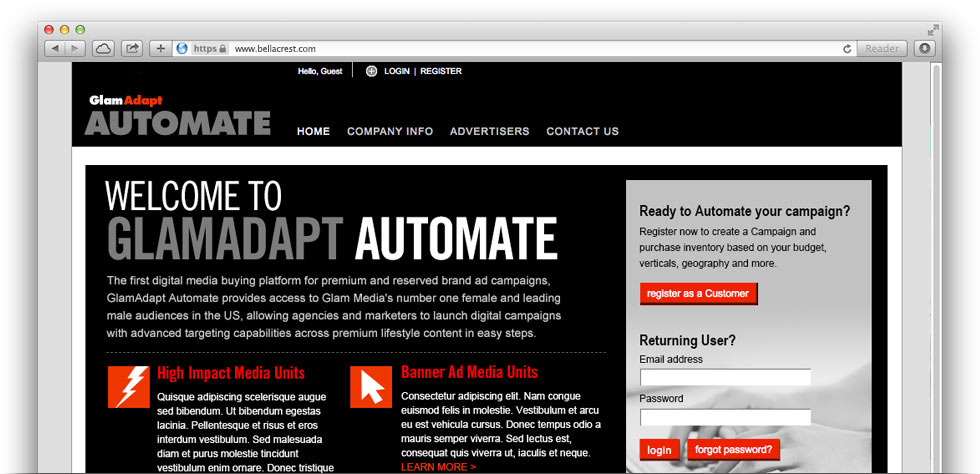Click the Hello, Guest greeting text

tap(320, 71)
